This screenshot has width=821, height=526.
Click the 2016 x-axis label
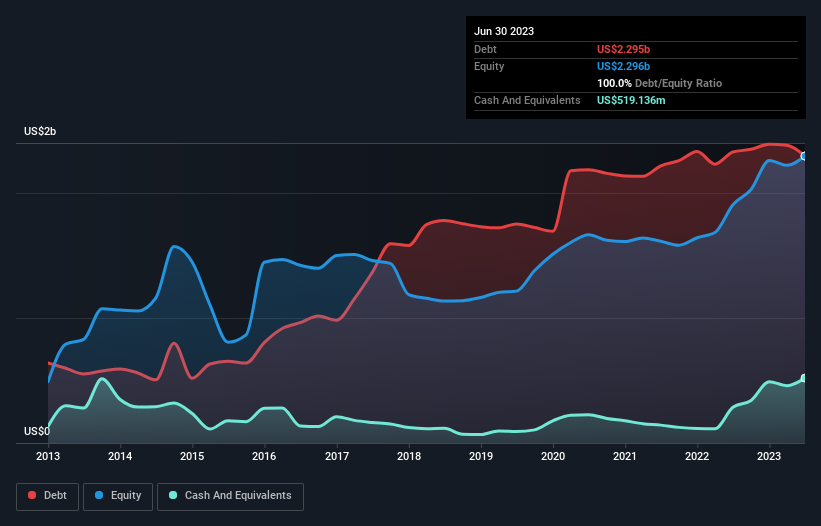[x=264, y=456]
